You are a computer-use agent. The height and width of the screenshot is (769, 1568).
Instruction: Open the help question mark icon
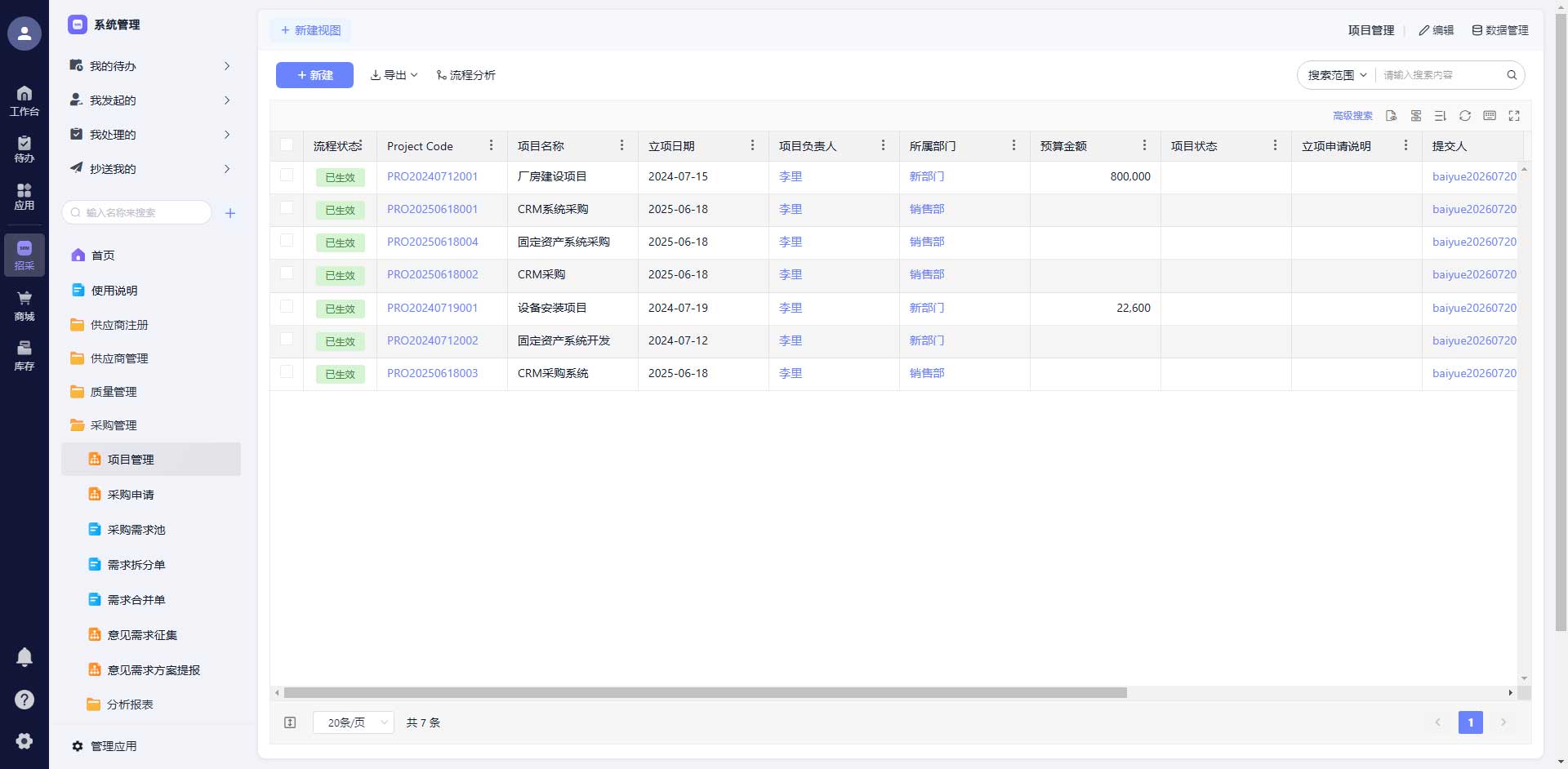[24, 700]
